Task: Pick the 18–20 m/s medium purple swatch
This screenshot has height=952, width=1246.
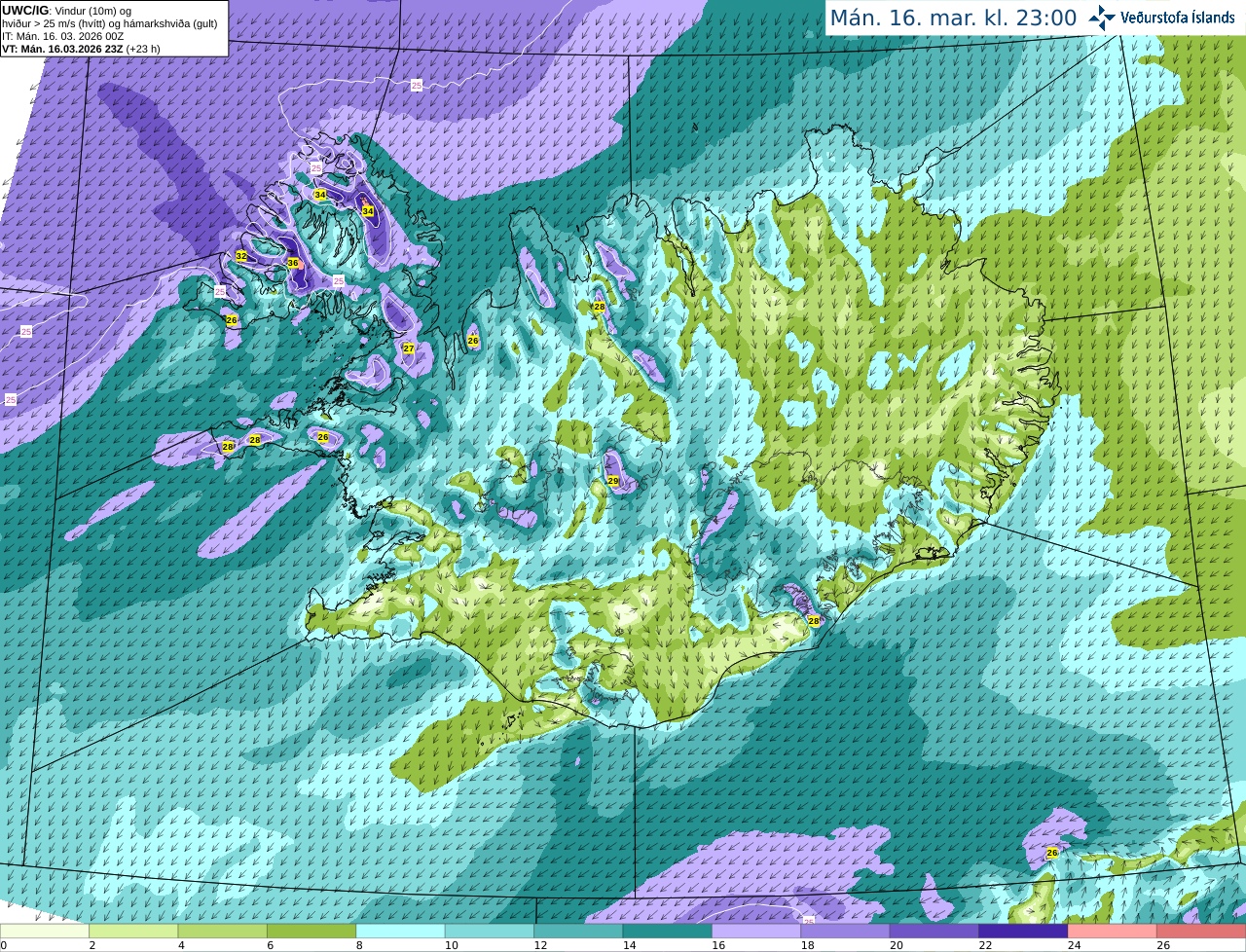Action: point(845,932)
